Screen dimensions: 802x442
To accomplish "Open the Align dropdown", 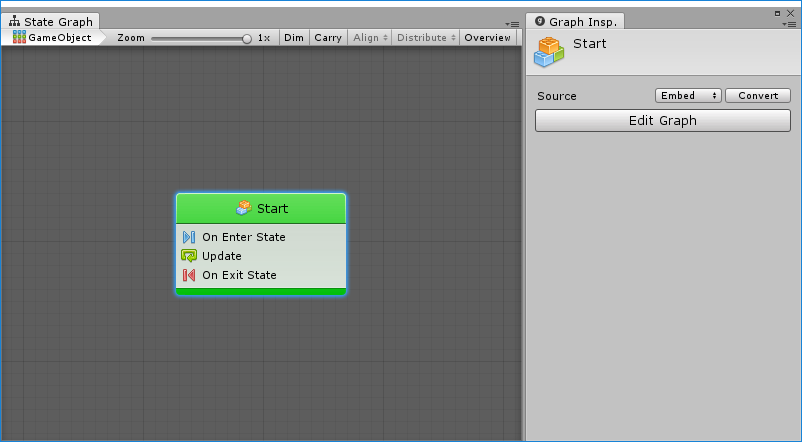I will tap(369, 37).
